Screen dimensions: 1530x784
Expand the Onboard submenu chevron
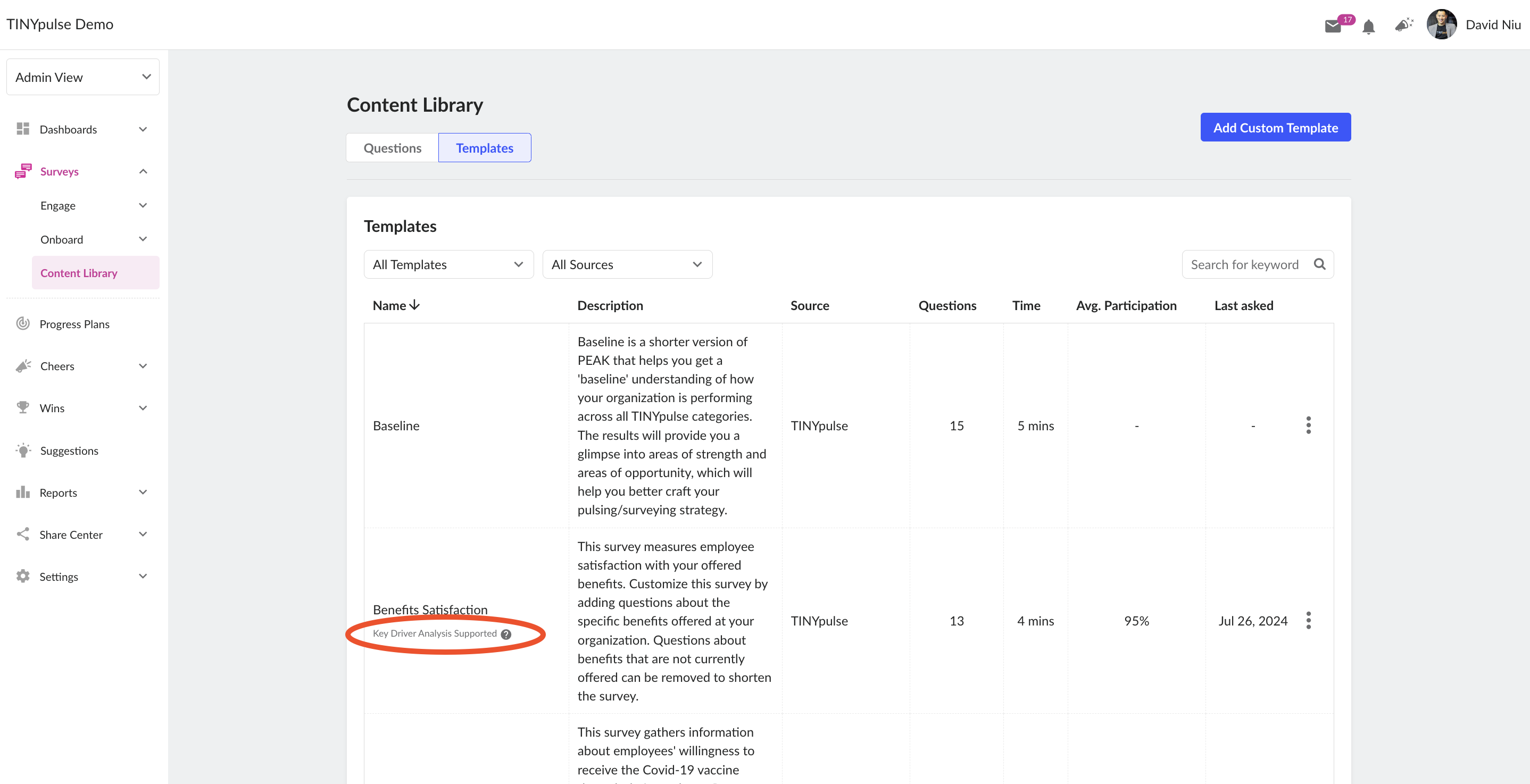[143, 239]
